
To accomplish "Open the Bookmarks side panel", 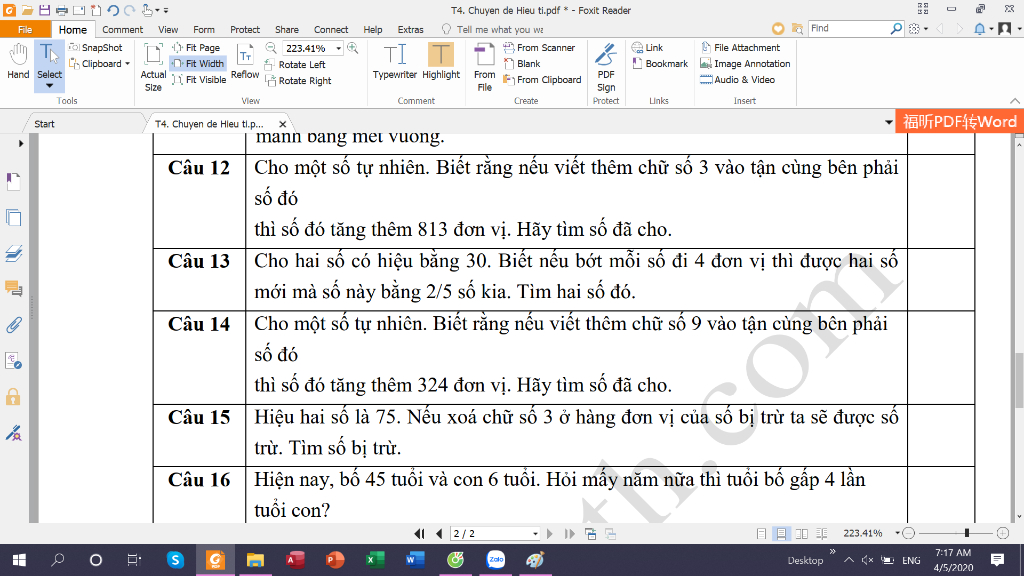I will (x=14, y=181).
